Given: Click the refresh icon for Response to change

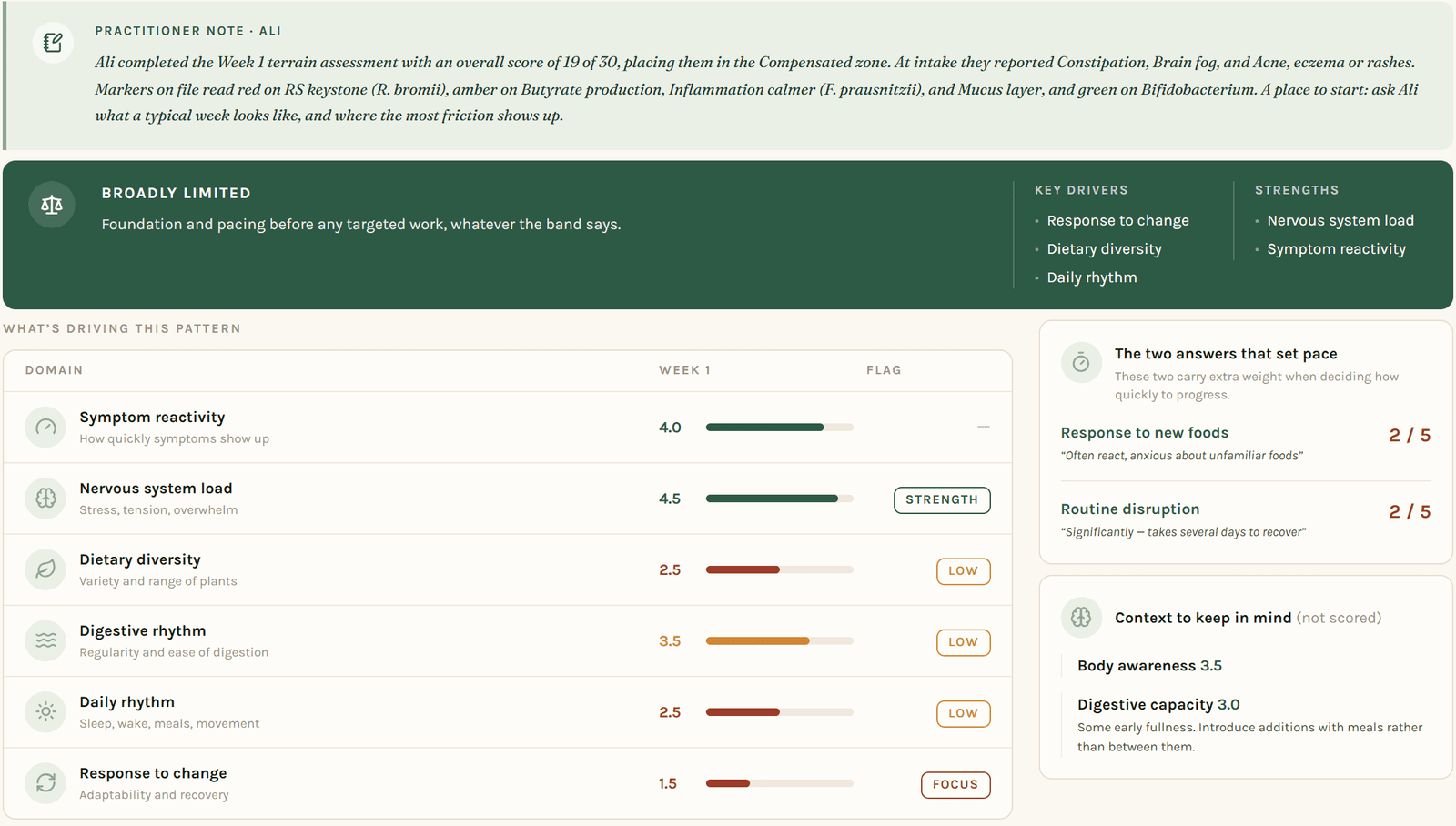Looking at the screenshot, I should 45,783.
